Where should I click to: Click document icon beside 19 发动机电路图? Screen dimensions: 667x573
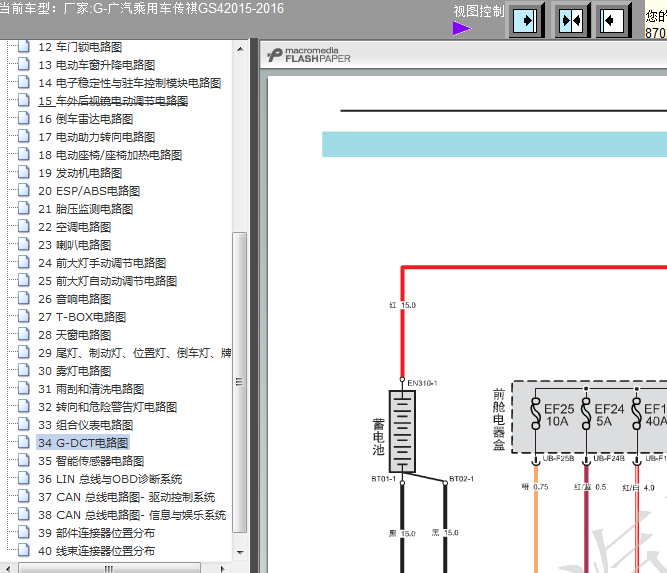(x=24, y=172)
